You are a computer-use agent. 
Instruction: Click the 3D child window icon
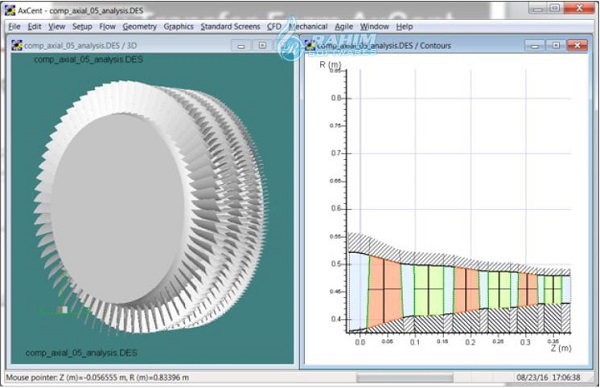click(17, 45)
